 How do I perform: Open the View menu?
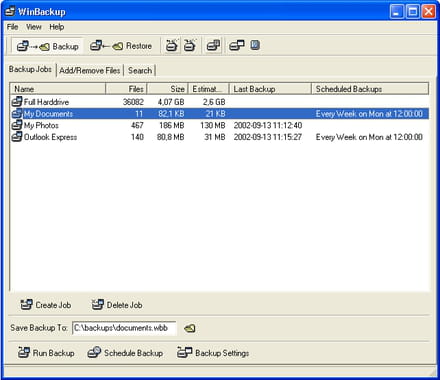coord(34,27)
